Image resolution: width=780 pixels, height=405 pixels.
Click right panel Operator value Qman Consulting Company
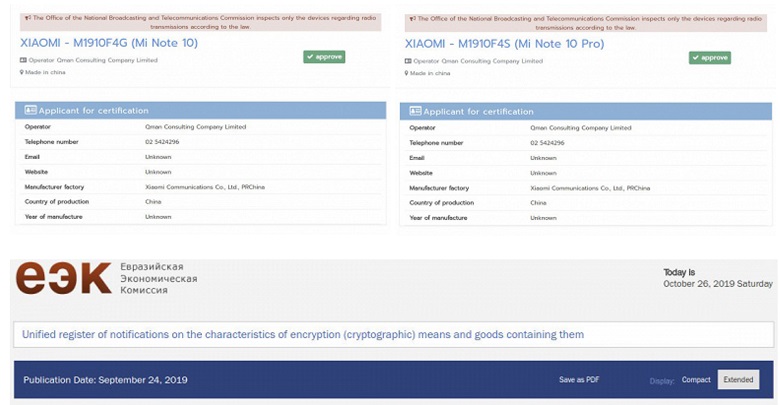(x=581, y=128)
